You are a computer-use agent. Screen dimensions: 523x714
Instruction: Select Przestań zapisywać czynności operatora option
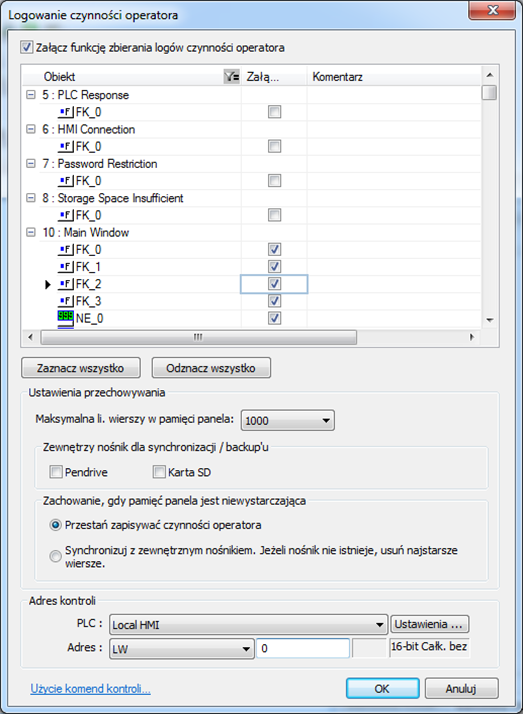56,525
